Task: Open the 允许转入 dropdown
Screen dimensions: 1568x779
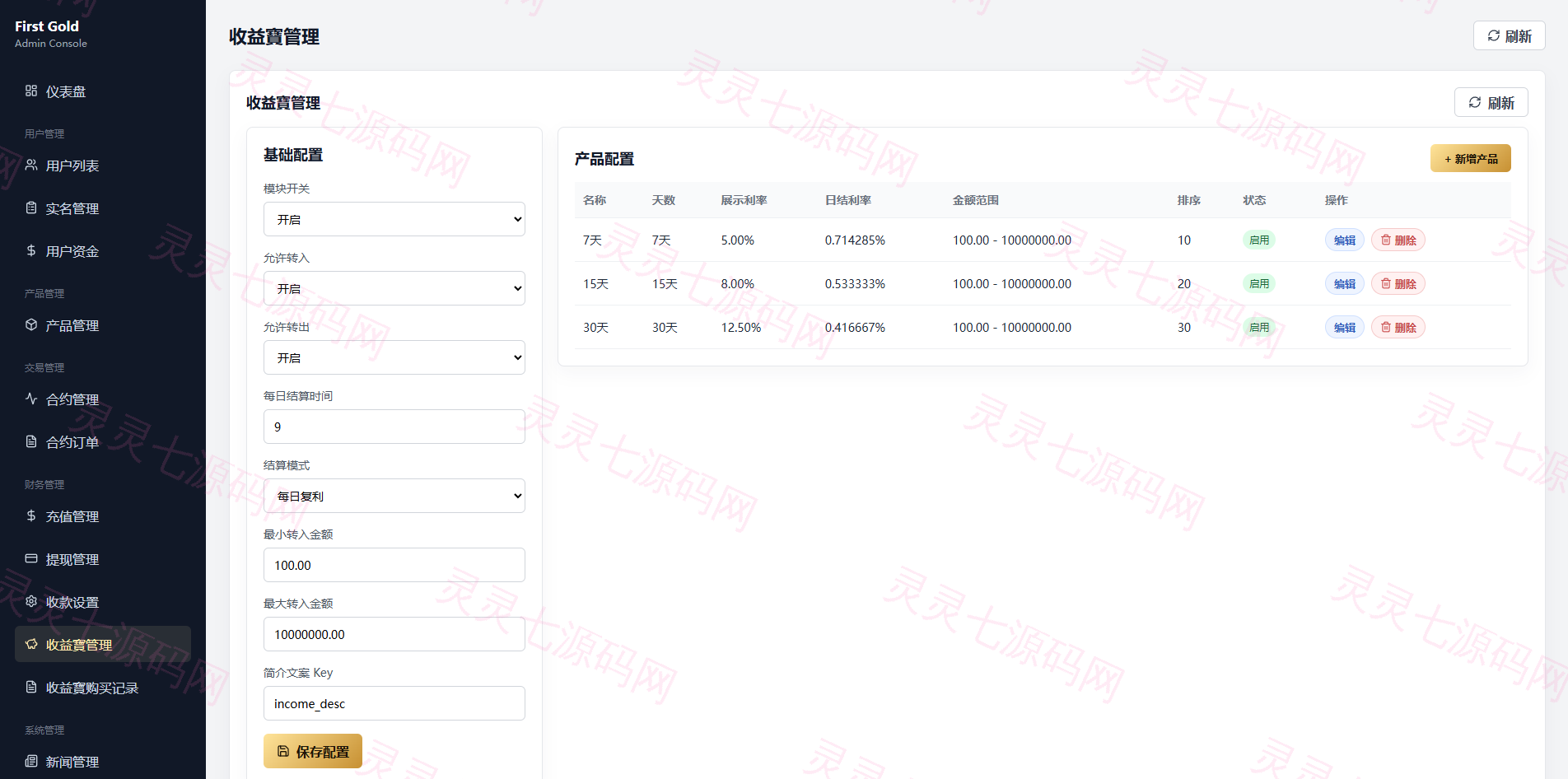Action: [394, 288]
